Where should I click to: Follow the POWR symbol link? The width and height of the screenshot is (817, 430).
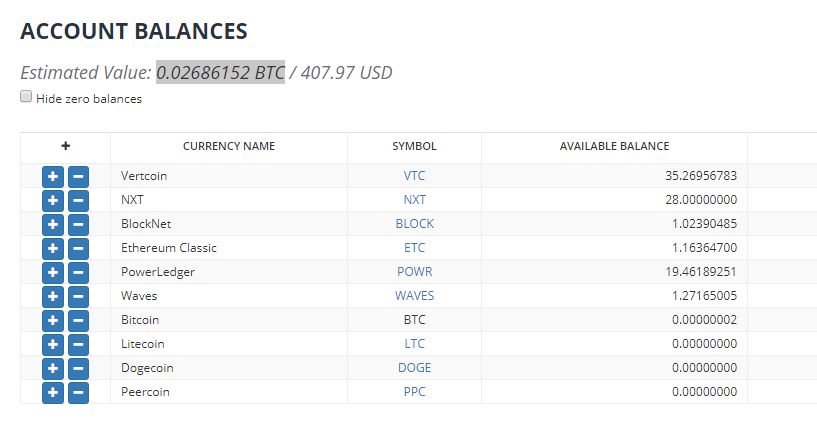(x=414, y=272)
